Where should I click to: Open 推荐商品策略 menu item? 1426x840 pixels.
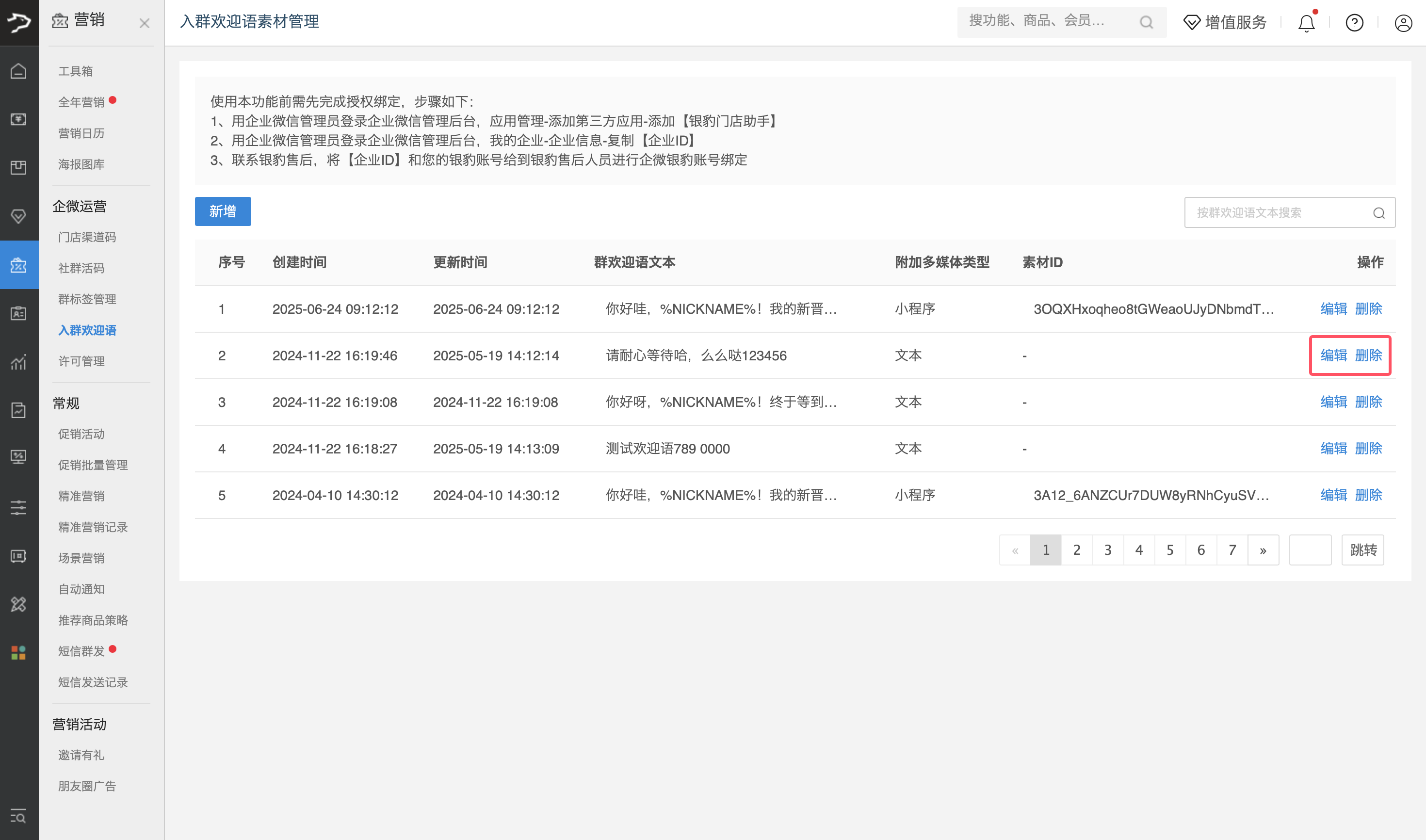coord(94,621)
